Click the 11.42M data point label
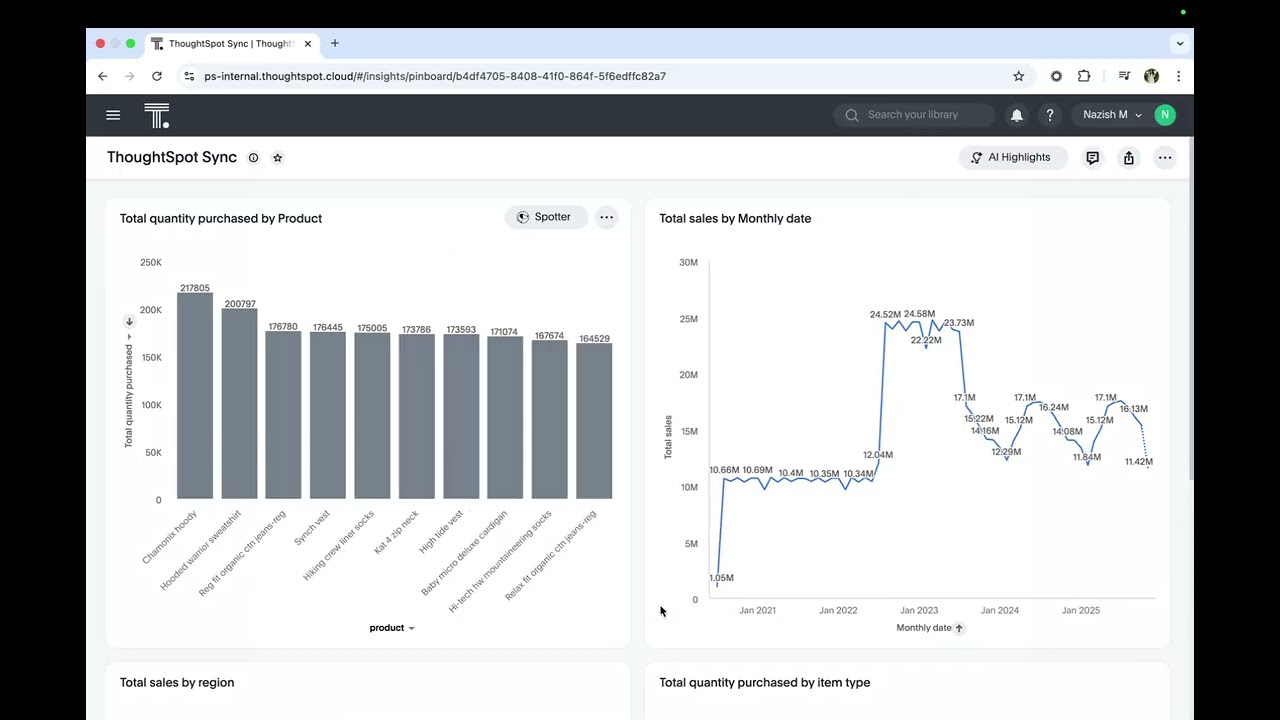Viewport: 1280px width, 720px height. 1139,462
